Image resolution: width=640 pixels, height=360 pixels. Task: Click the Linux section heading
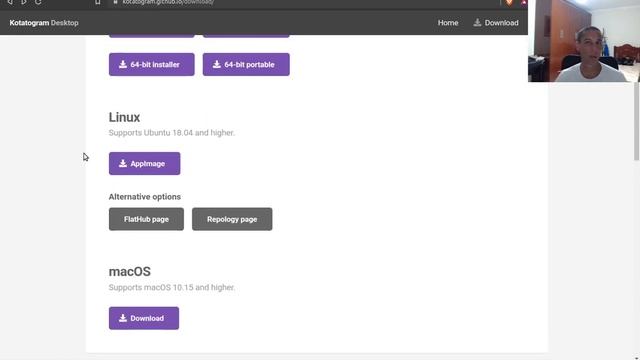tap(124, 117)
